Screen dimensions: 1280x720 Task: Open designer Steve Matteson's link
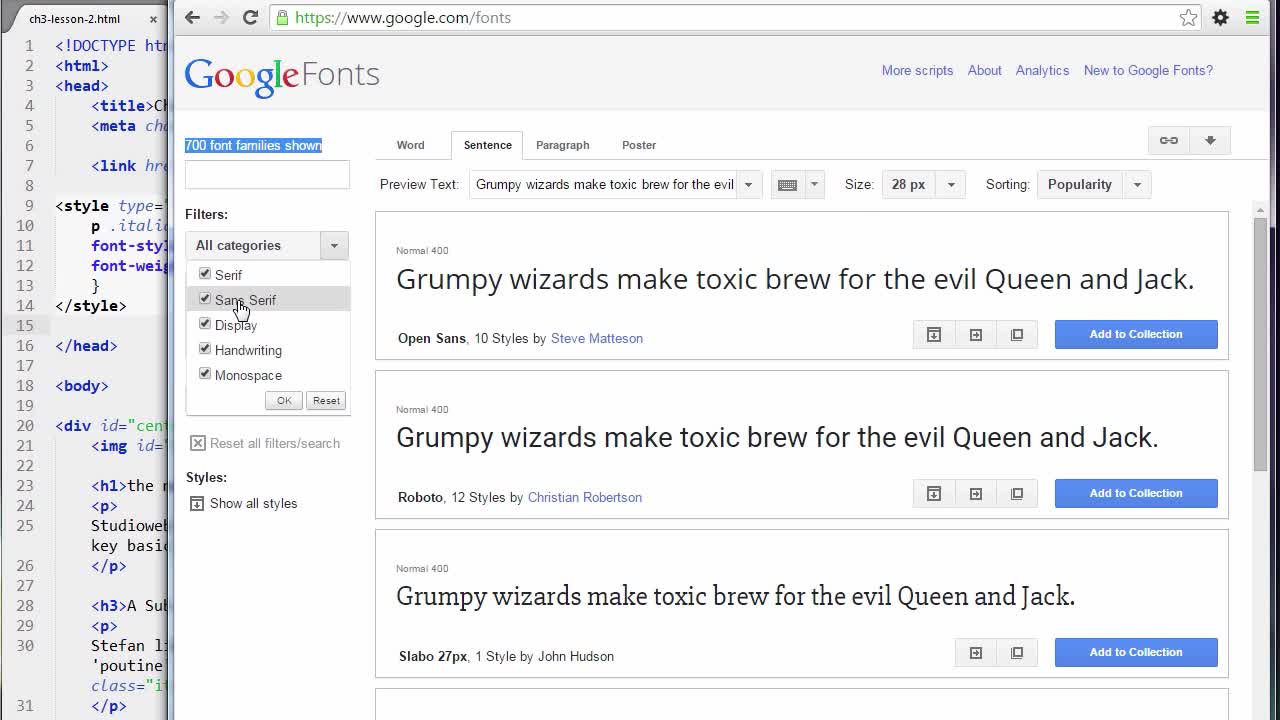pyautogui.click(x=597, y=339)
